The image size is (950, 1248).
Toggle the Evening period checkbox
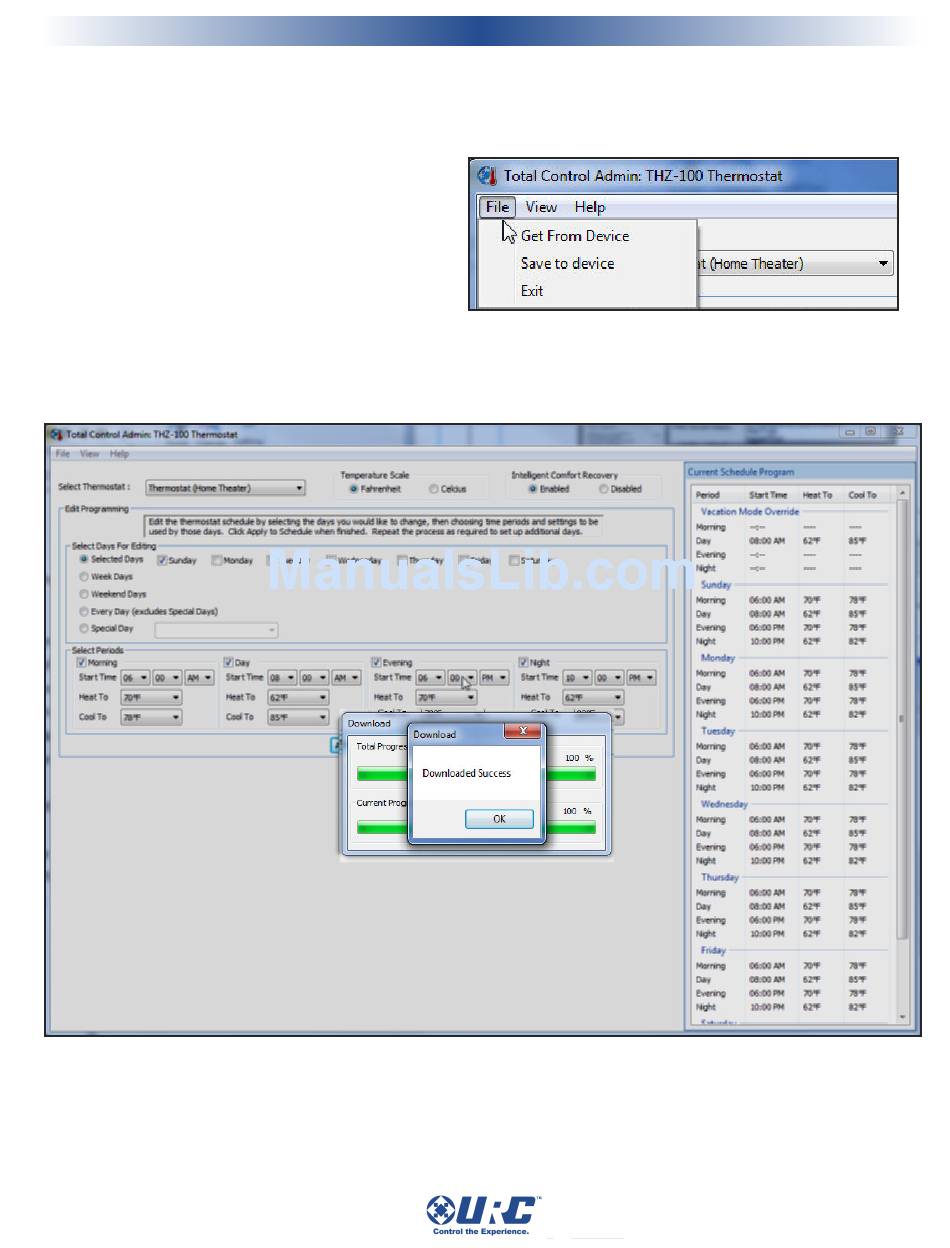(377, 662)
